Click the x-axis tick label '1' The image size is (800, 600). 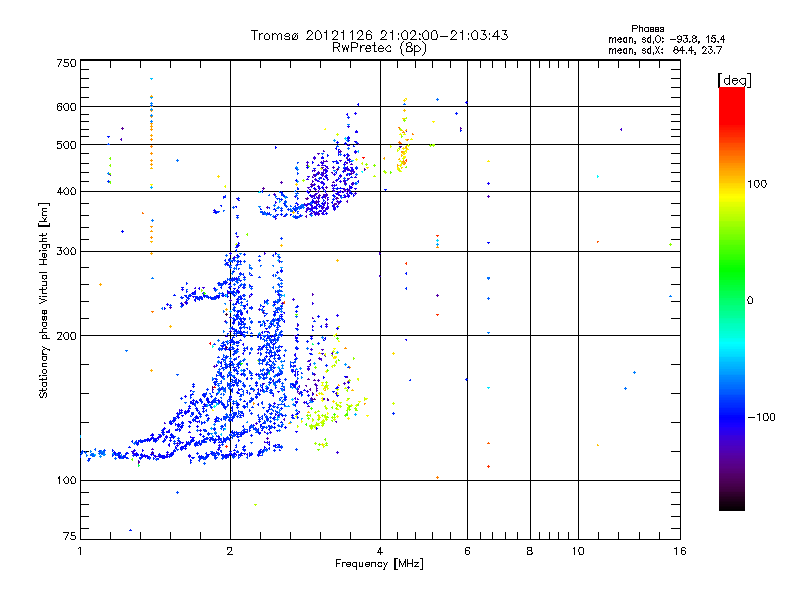tap(80, 551)
